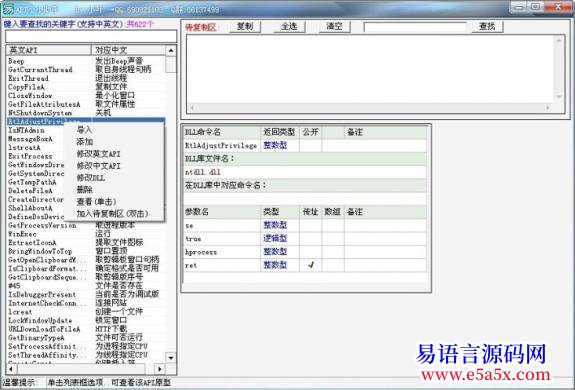
Task: Select 修改DLL in context menu
Action: point(91,178)
